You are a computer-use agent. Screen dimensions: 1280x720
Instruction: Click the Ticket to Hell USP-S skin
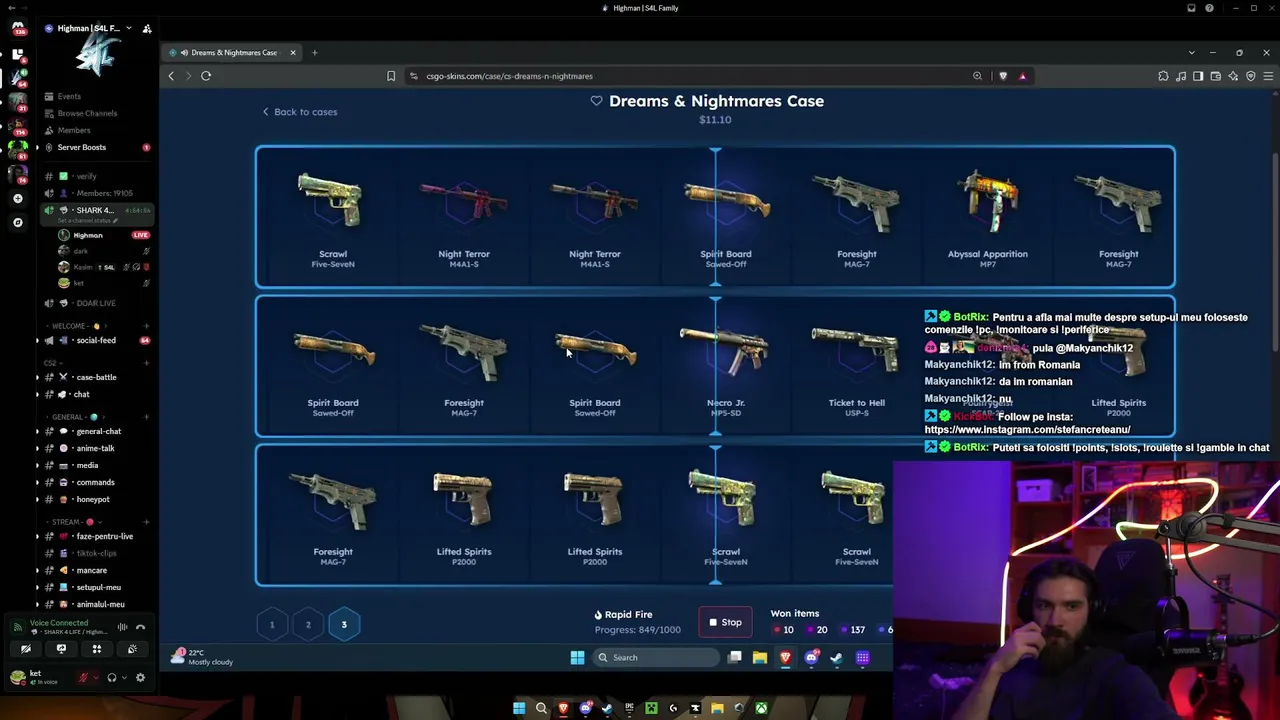[857, 368]
